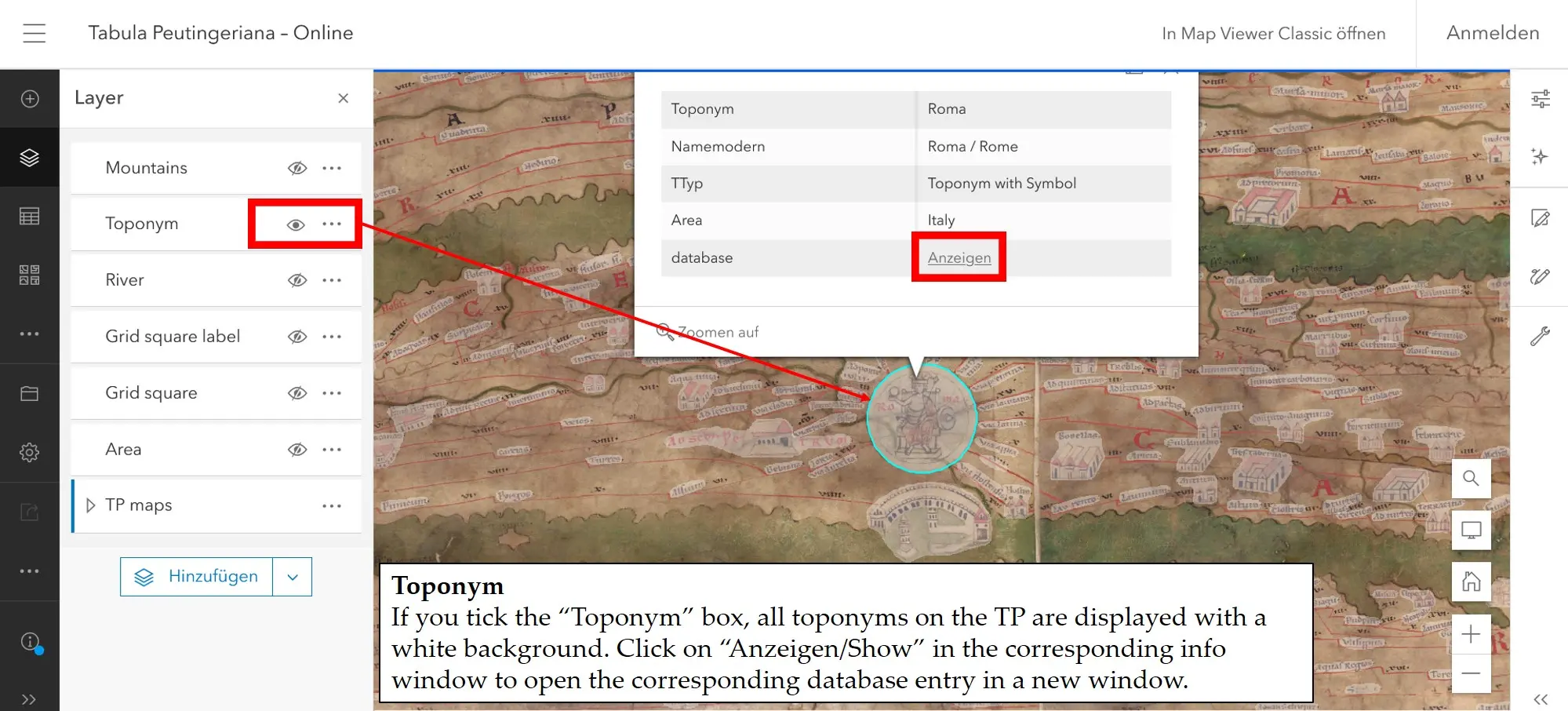Viewport: 1568px width, 711px height.
Task: Open options menu for Toponym layer
Action: (332, 224)
